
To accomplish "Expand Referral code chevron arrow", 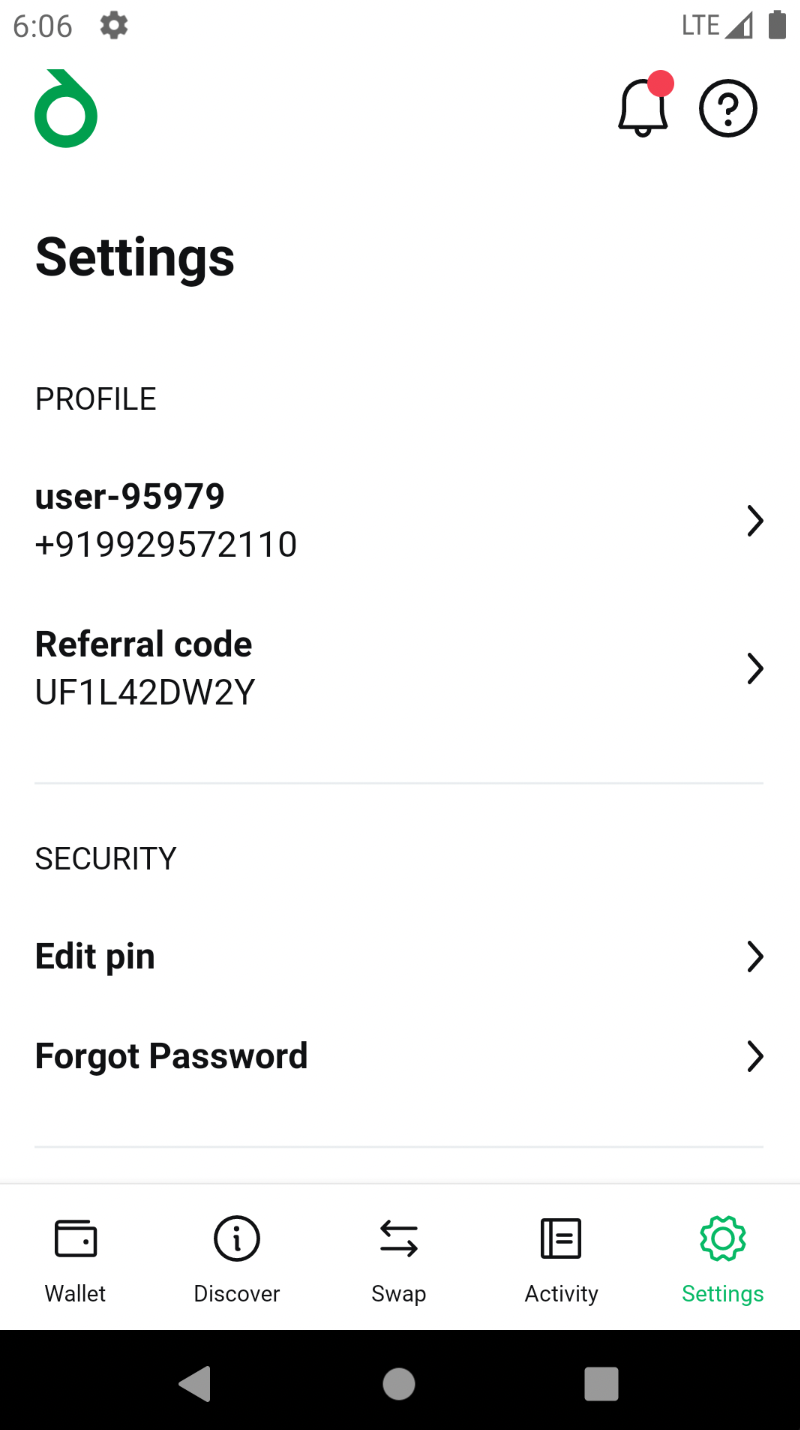I will pos(755,668).
